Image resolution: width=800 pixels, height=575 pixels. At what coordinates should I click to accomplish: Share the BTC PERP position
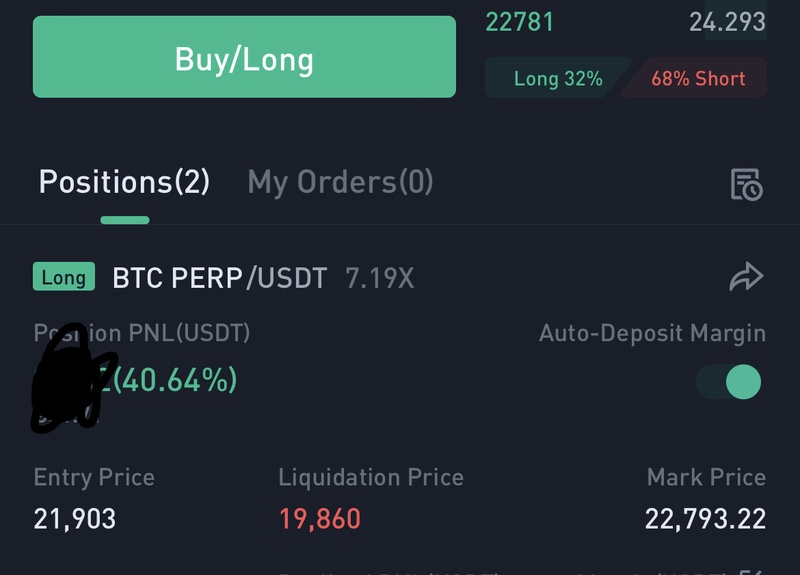click(746, 277)
